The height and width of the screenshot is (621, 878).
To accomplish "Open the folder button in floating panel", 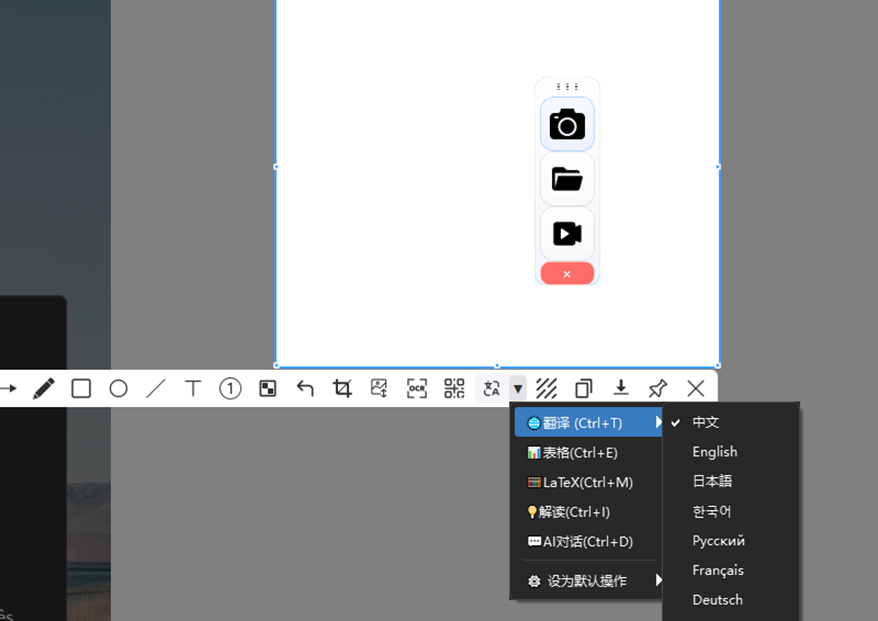I will pos(567,179).
